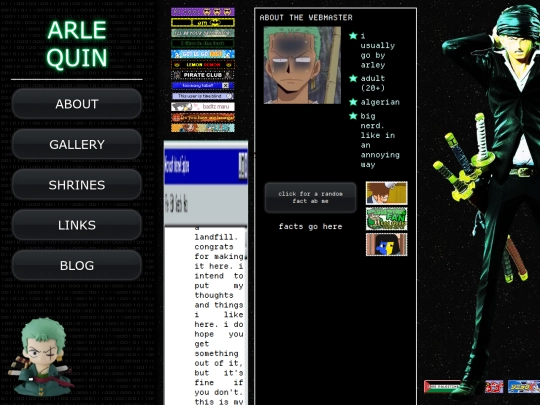The image size is (540, 405).
Task: Click the red Japanese text badge
Action: click(494, 386)
